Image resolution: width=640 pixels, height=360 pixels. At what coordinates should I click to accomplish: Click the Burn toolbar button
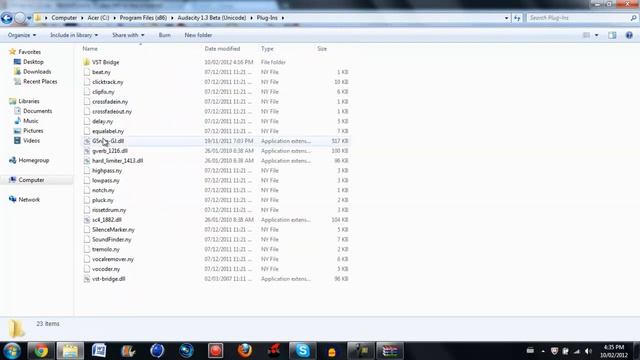(x=164, y=35)
